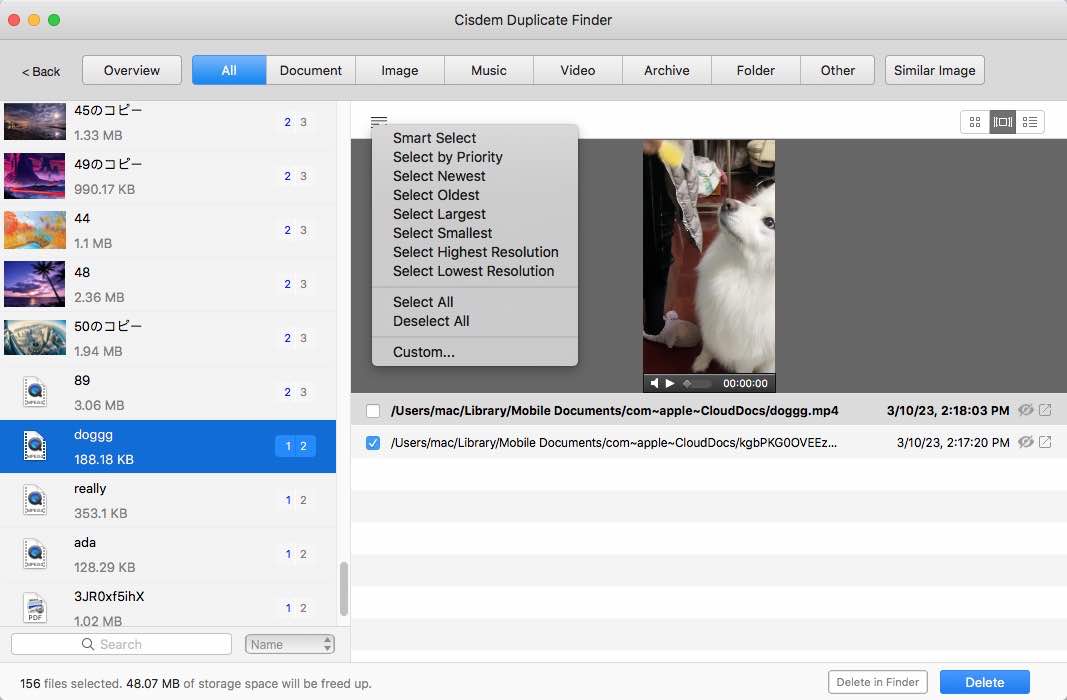Screen dimensions: 1067x700
Task: Click the Delete in Finder button
Action: (x=877, y=681)
